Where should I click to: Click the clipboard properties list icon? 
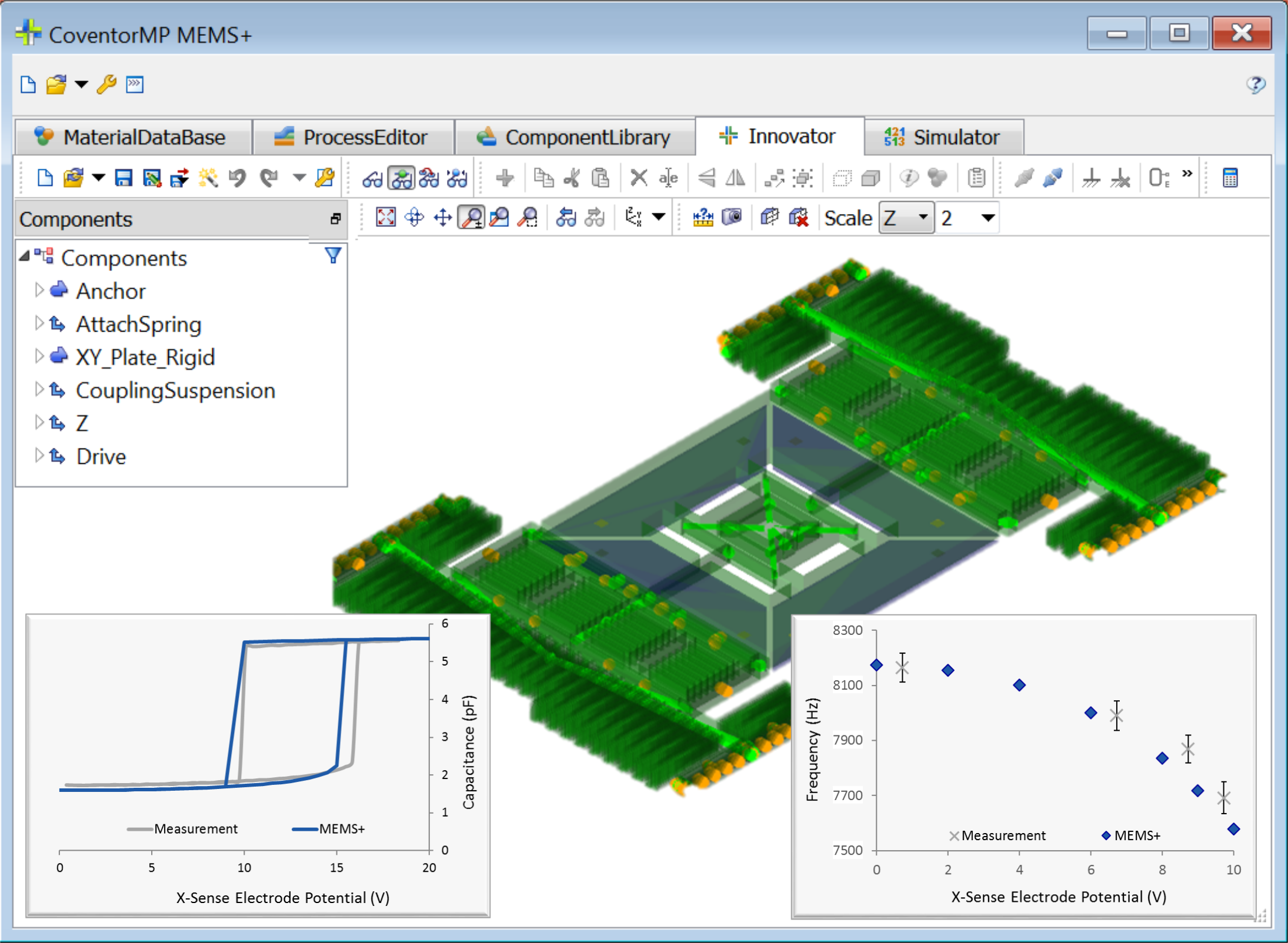[x=976, y=178]
